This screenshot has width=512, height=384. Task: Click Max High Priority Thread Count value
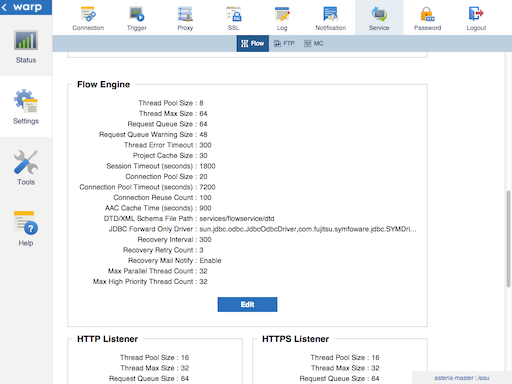pos(203,282)
